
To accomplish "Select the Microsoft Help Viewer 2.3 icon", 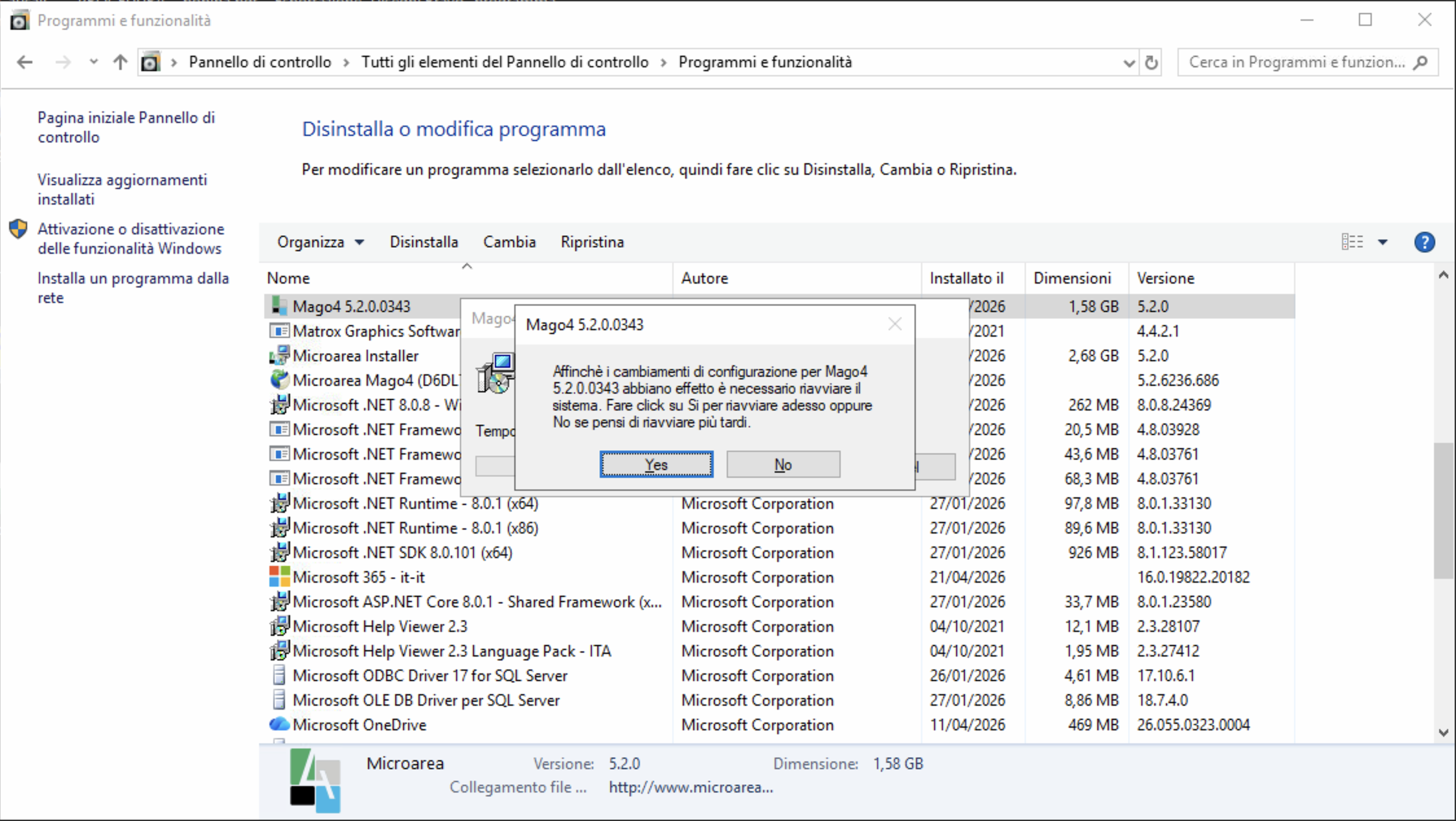I will coord(279,626).
